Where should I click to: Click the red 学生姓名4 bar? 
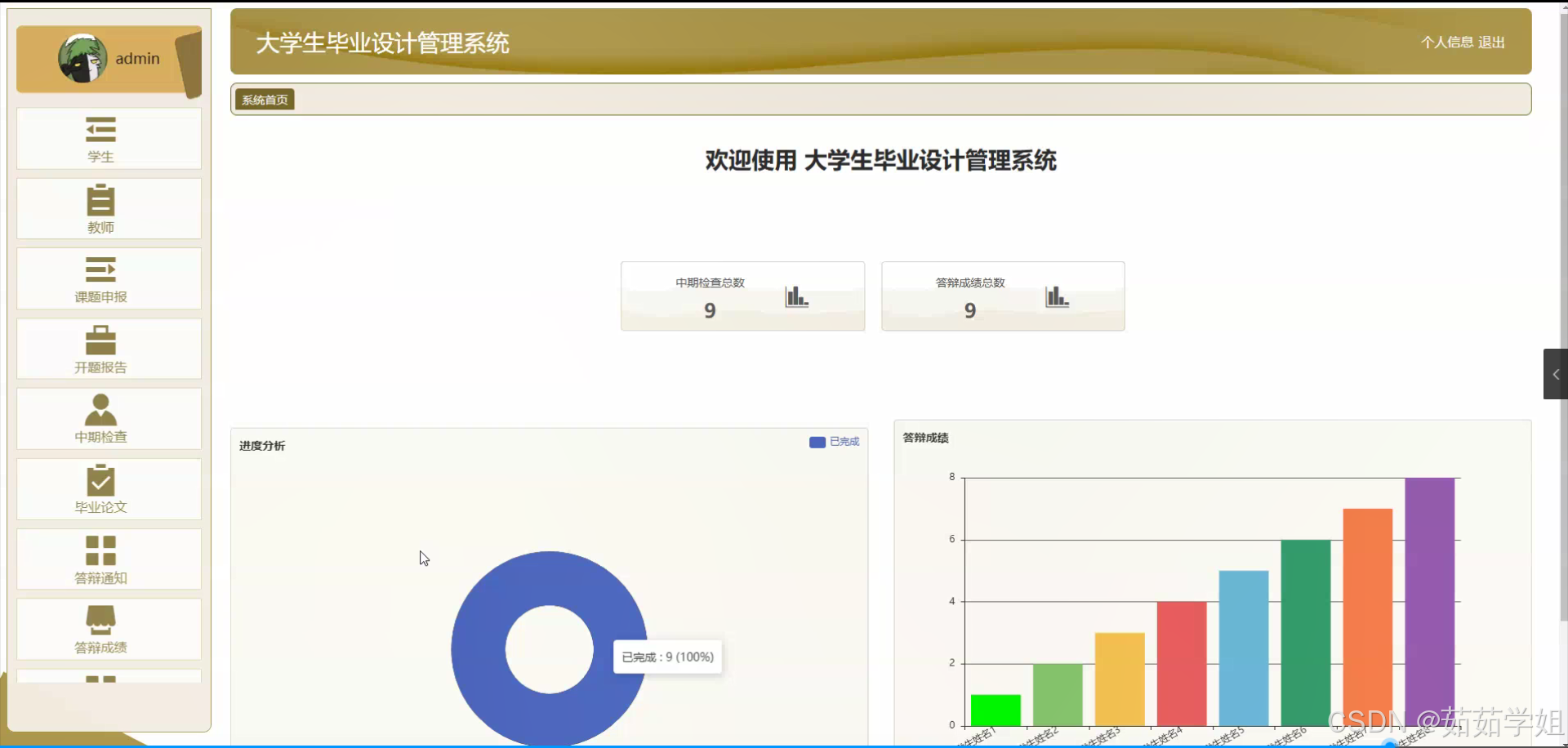1182,663
